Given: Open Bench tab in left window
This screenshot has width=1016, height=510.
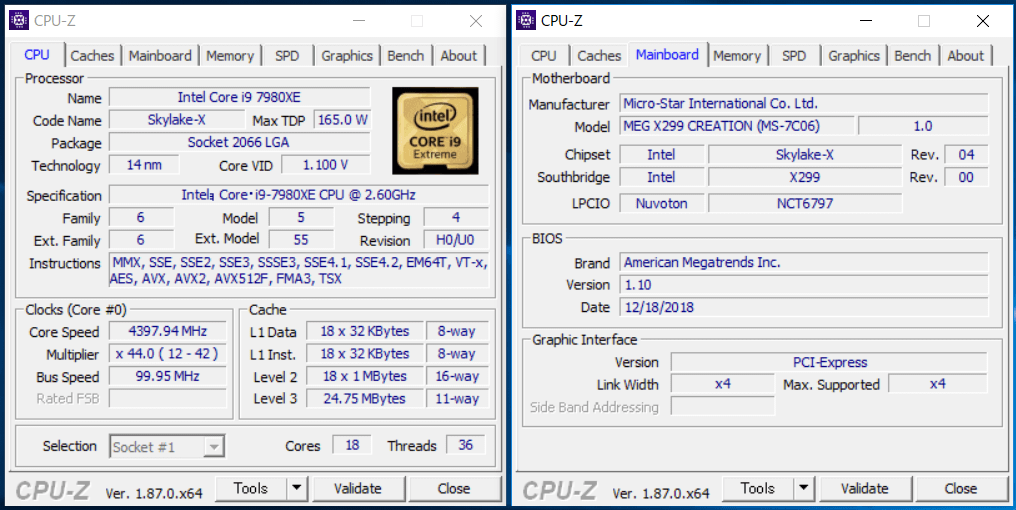Looking at the screenshot, I should click(406, 56).
